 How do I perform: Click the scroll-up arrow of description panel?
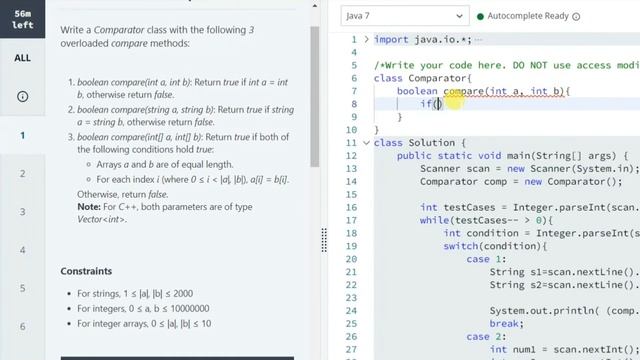[315, 6]
